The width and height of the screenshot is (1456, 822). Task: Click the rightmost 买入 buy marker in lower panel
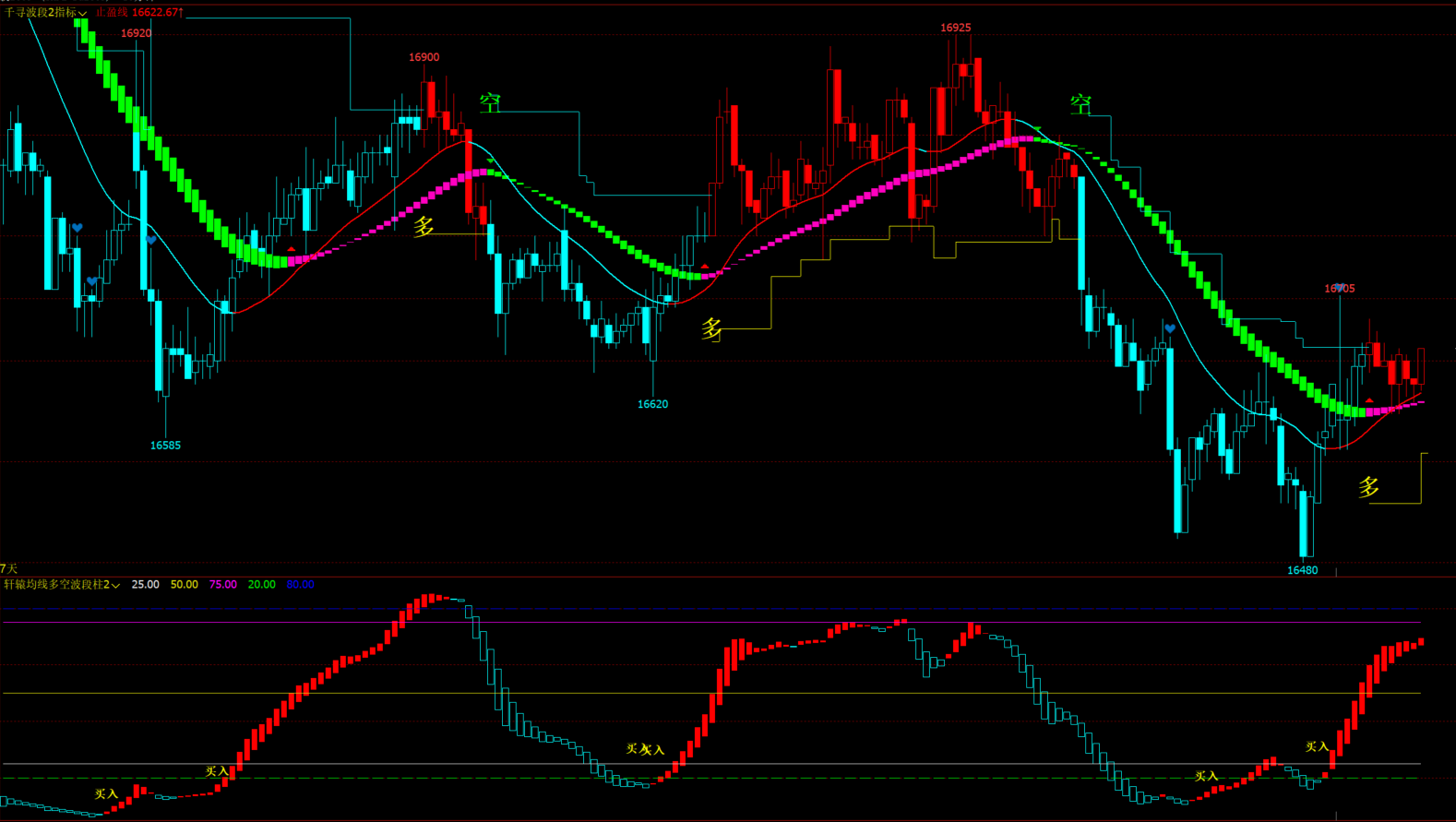pyautogui.click(x=1317, y=746)
